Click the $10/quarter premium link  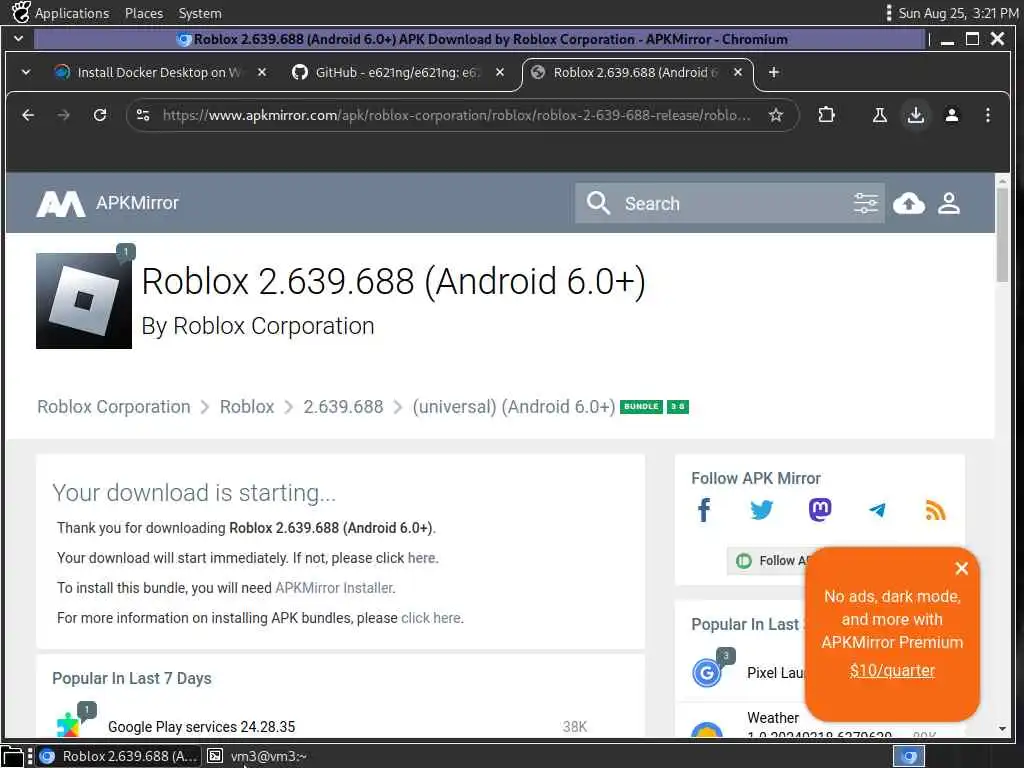point(892,671)
